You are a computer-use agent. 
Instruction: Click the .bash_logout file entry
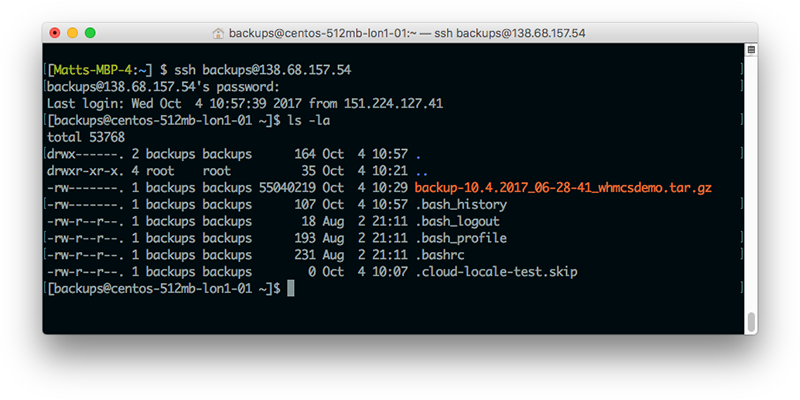(x=457, y=222)
